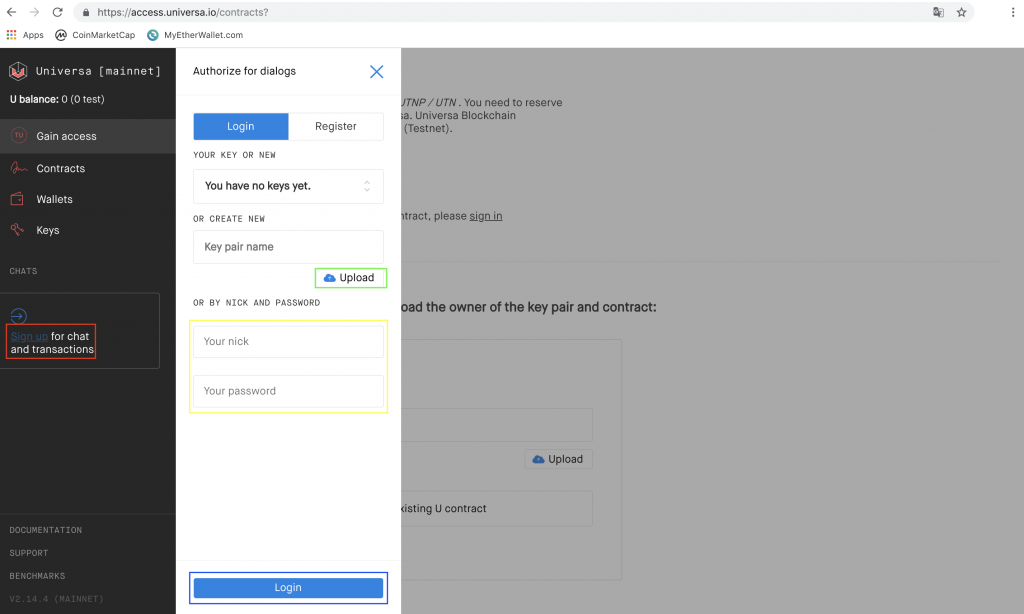Click the sign in link in page
The width and height of the screenshot is (1024, 614).
pos(486,216)
